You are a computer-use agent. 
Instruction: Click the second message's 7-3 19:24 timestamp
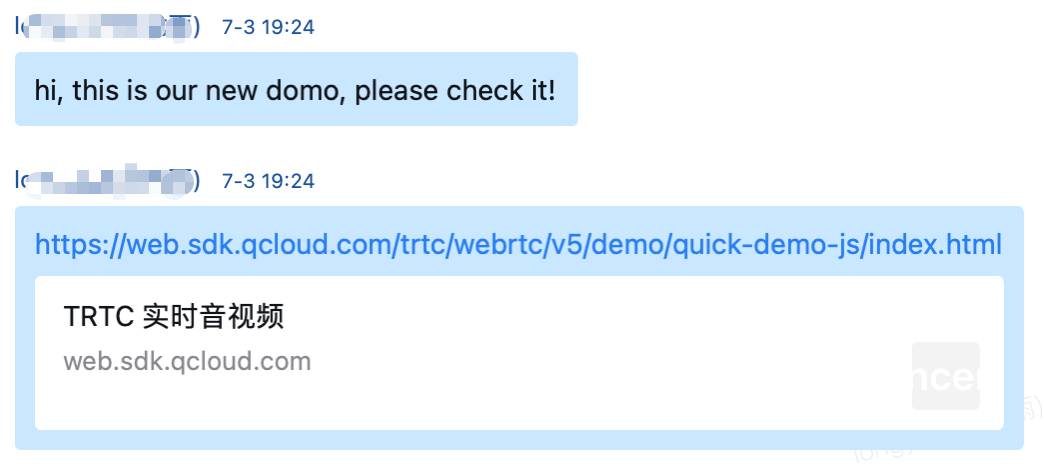click(x=268, y=180)
